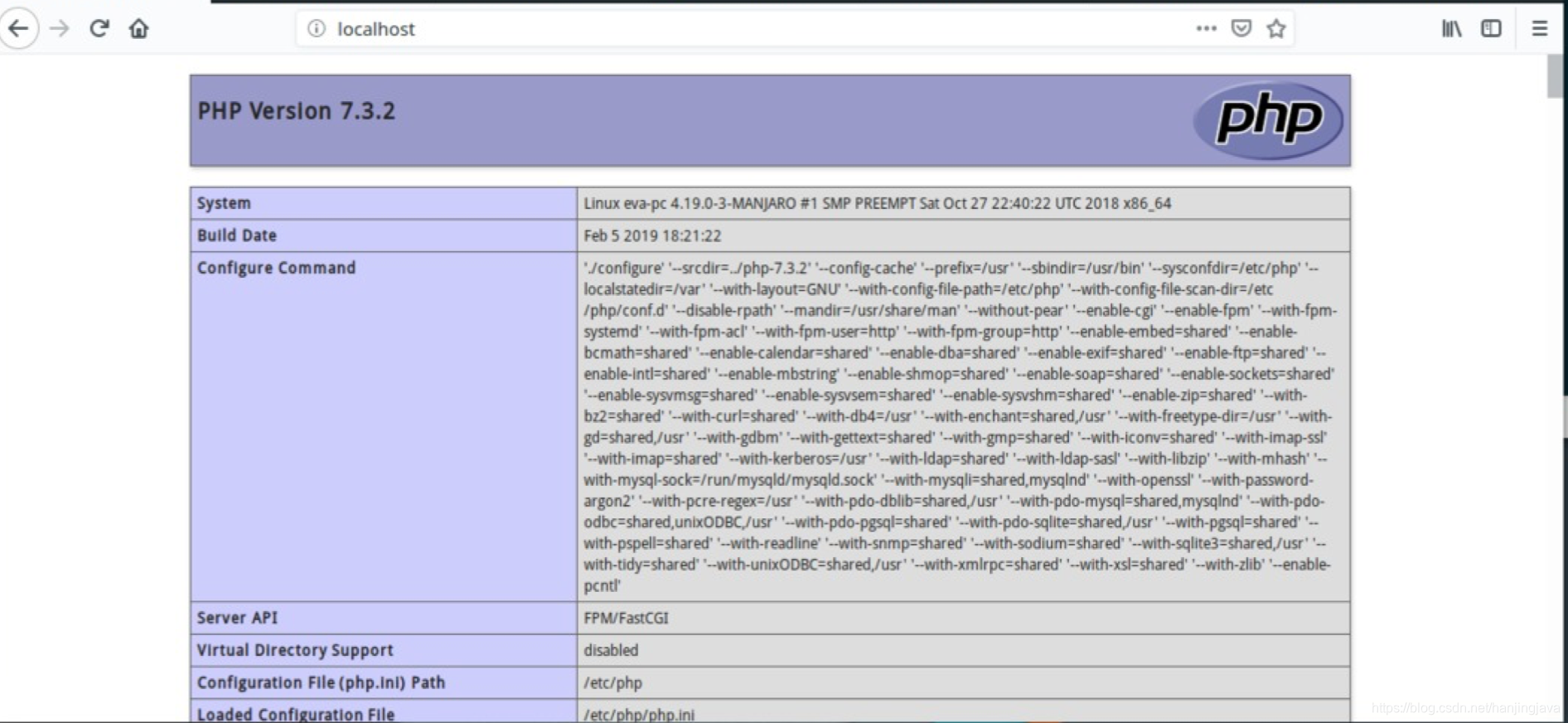
Task: Toggle the sidebar view icon
Action: [x=1491, y=29]
